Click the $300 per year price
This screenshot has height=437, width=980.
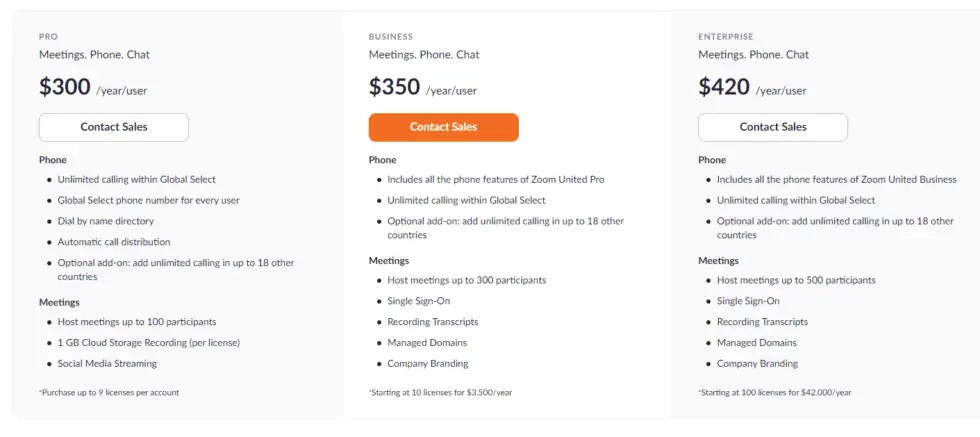[65, 87]
